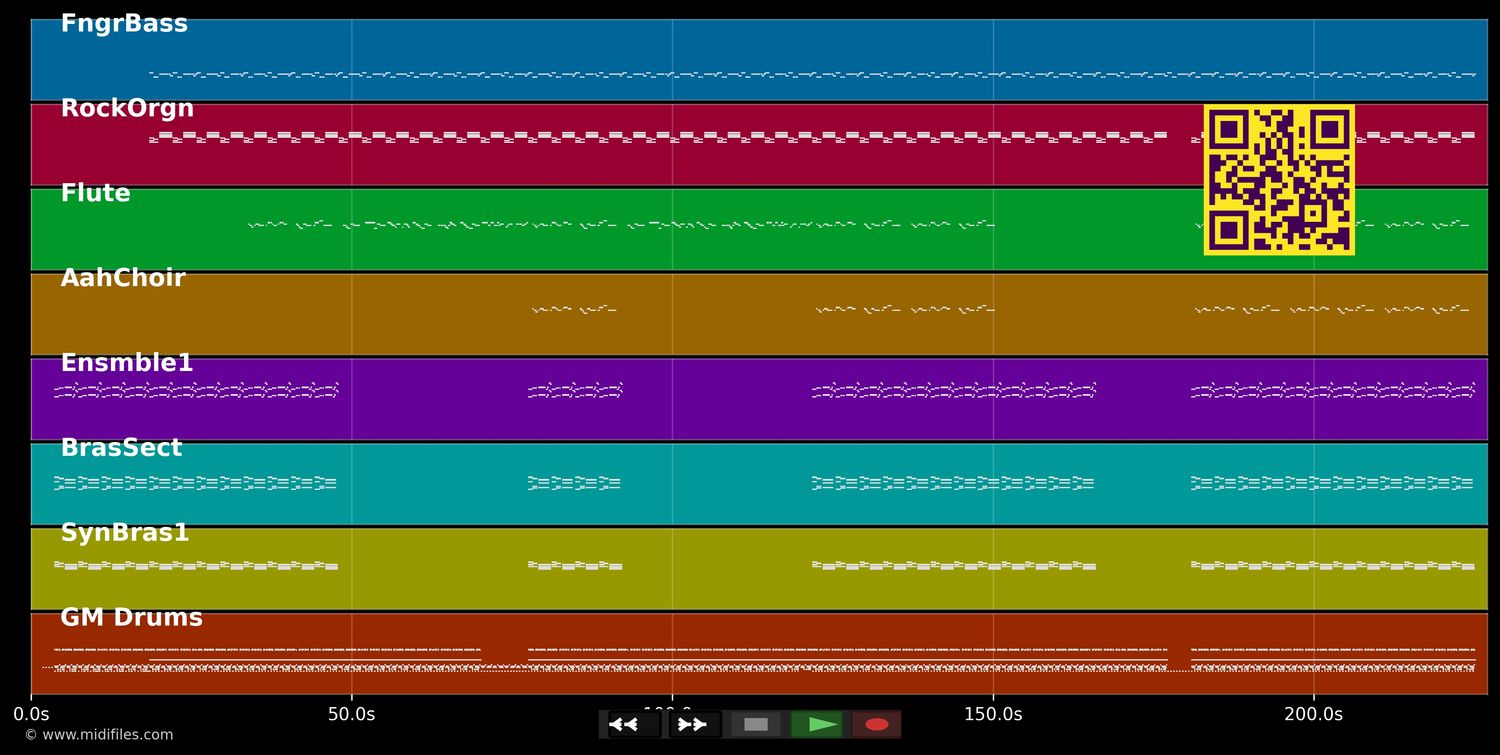Screen dimensions: 1500x755
Task: Start playback with green play button
Action: click(816, 725)
